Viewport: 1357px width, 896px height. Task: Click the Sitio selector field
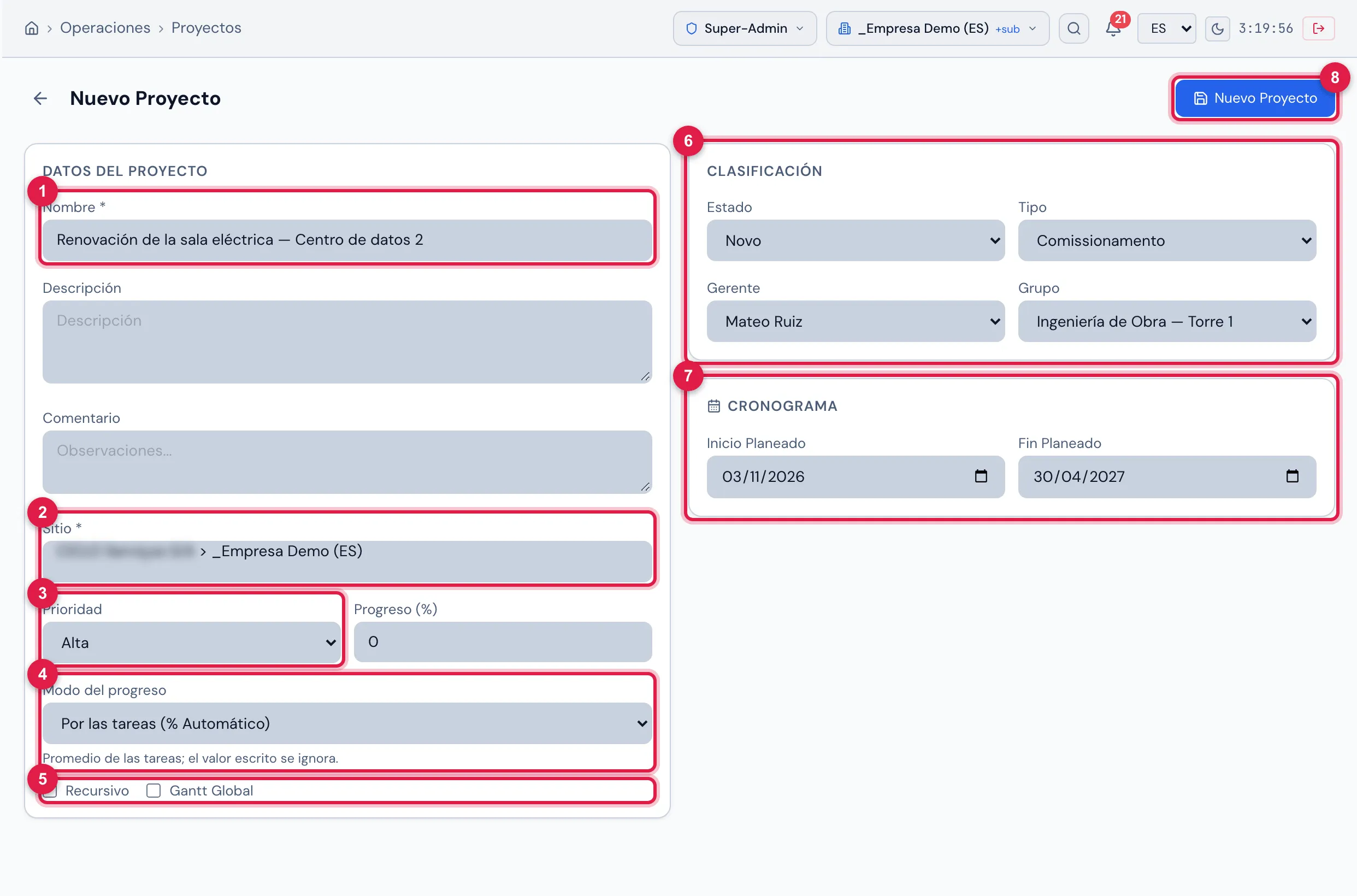click(x=347, y=561)
